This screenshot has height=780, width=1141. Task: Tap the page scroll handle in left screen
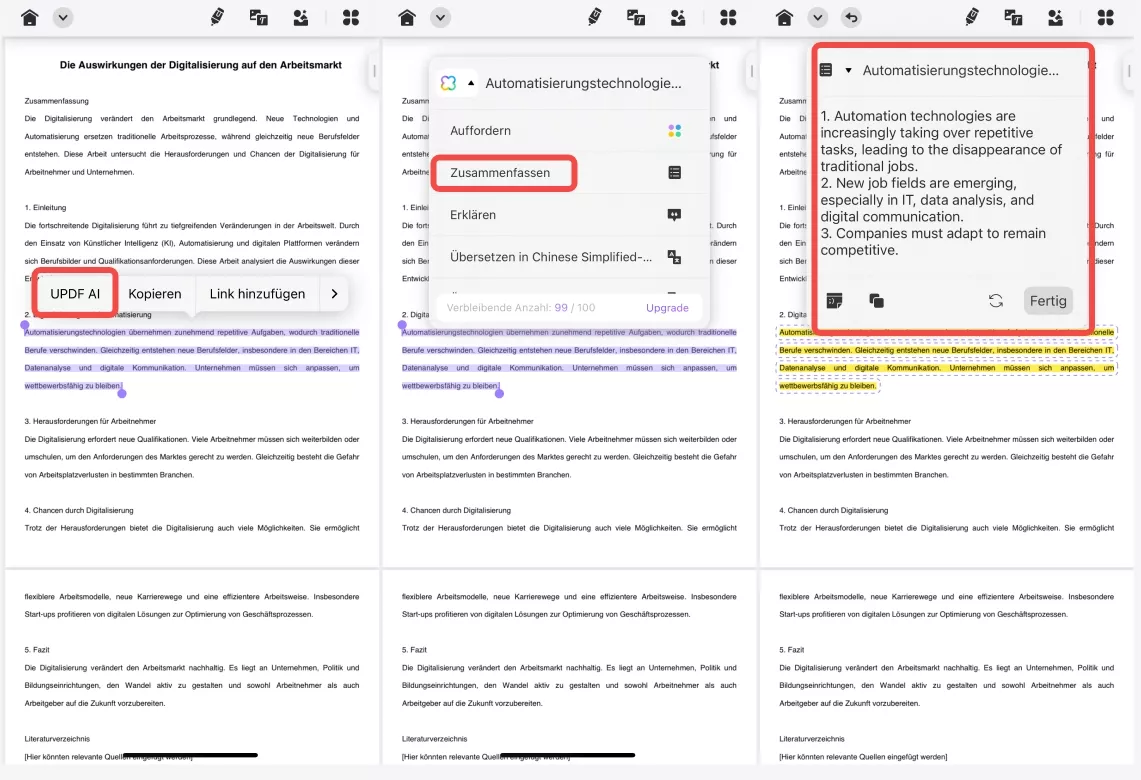tap(374, 71)
